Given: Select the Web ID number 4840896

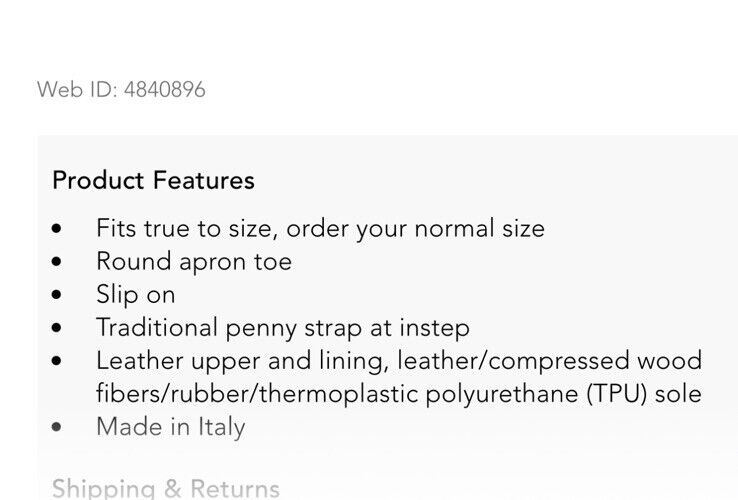Looking at the screenshot, I should [x=165, y=89].
